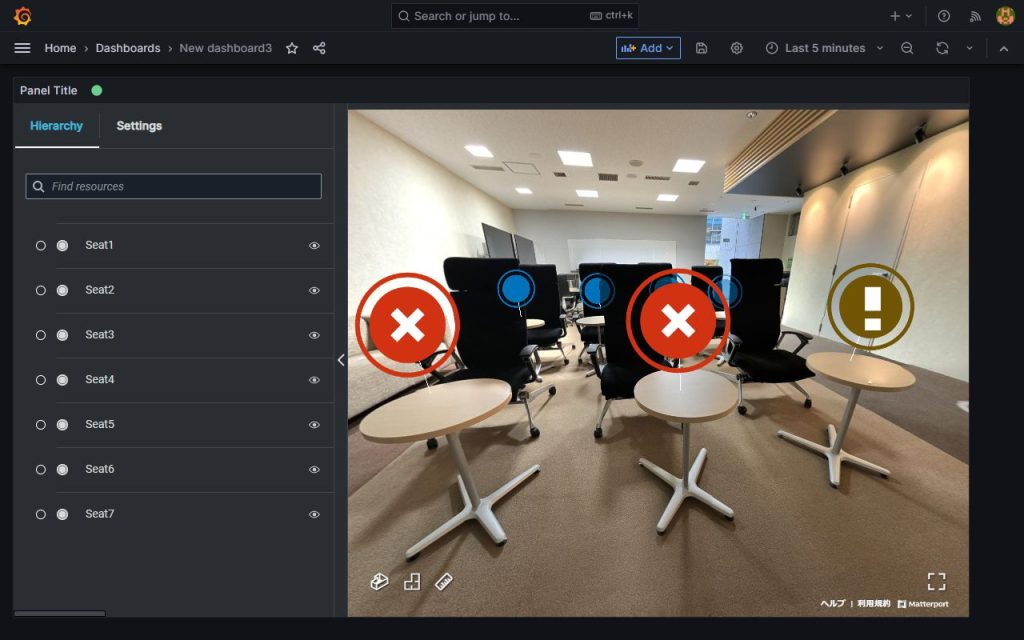Expand refresh interval dropdown arrow
Image resolution: width=1024 pixels, height=640 pixels.
[969, 48]
